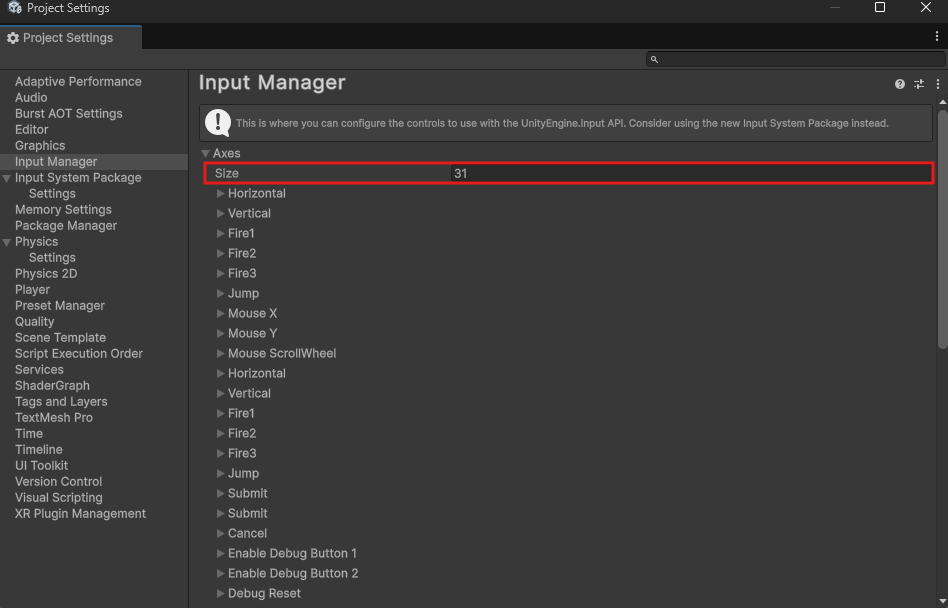Expand the Mouse X axis entry
This screenshot has width=948, height=608.
[221, 313]
